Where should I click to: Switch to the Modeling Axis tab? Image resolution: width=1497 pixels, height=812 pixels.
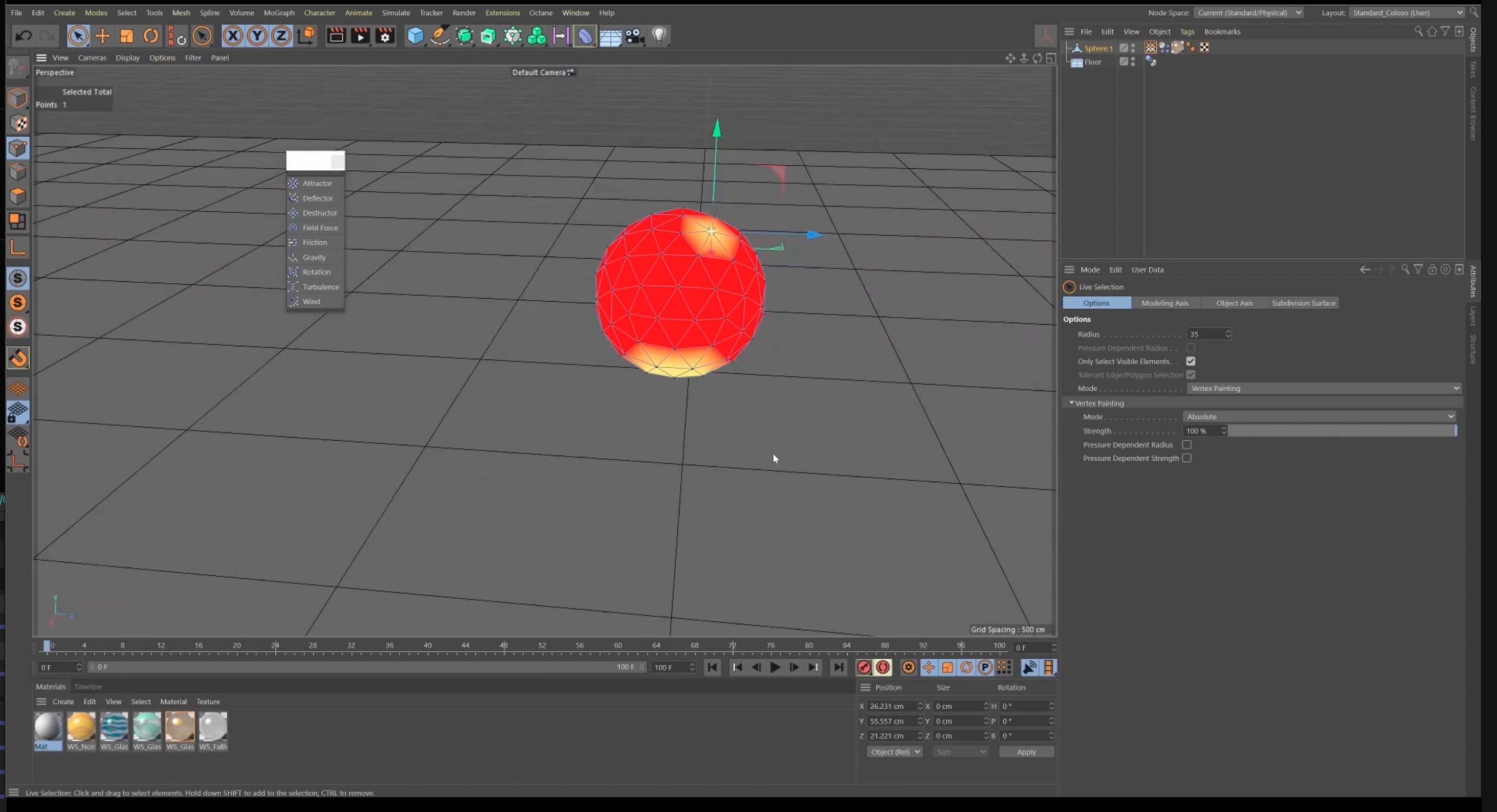point(1164,303)
